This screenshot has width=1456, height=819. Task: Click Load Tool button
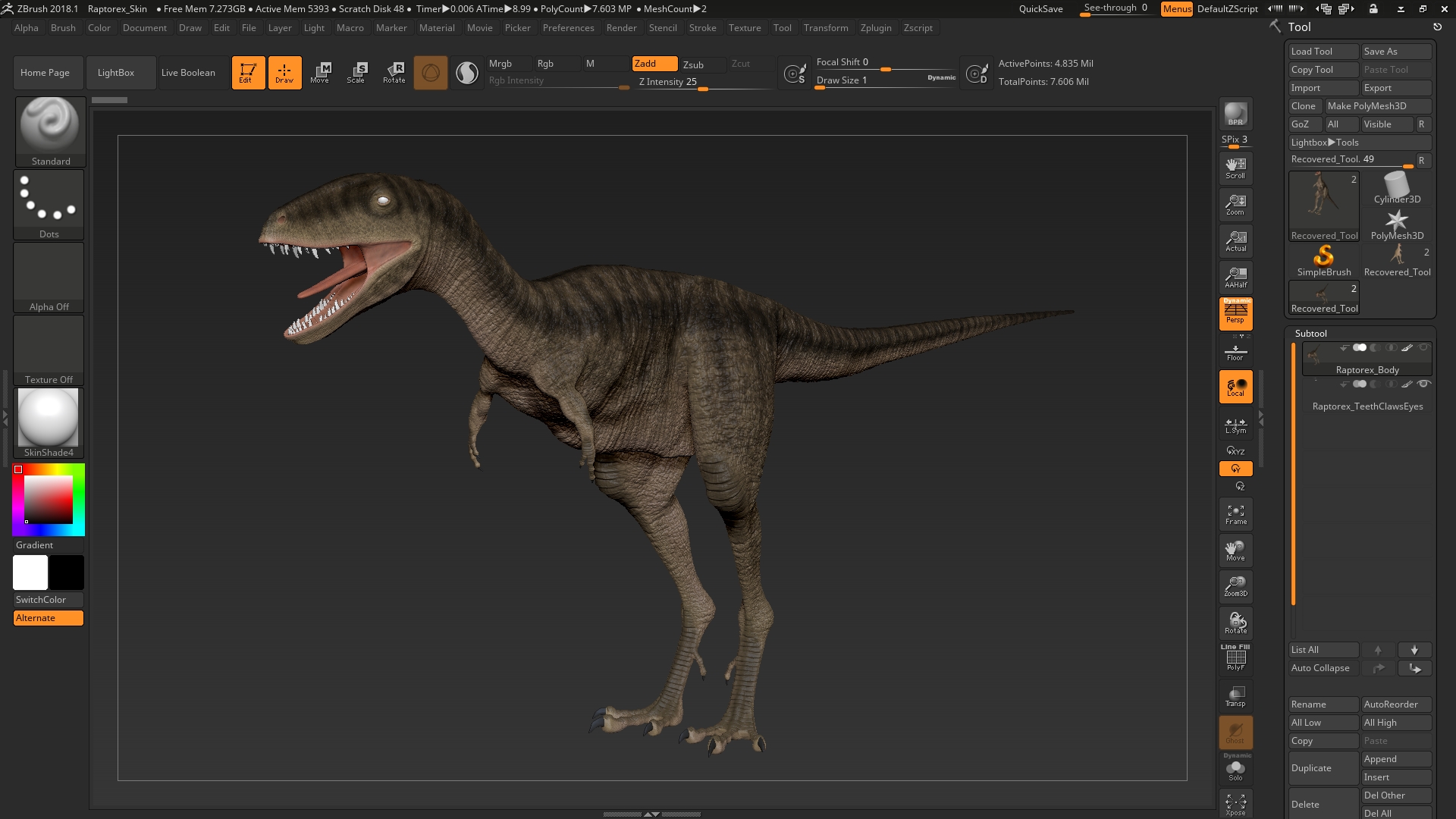click(1324, 52)
